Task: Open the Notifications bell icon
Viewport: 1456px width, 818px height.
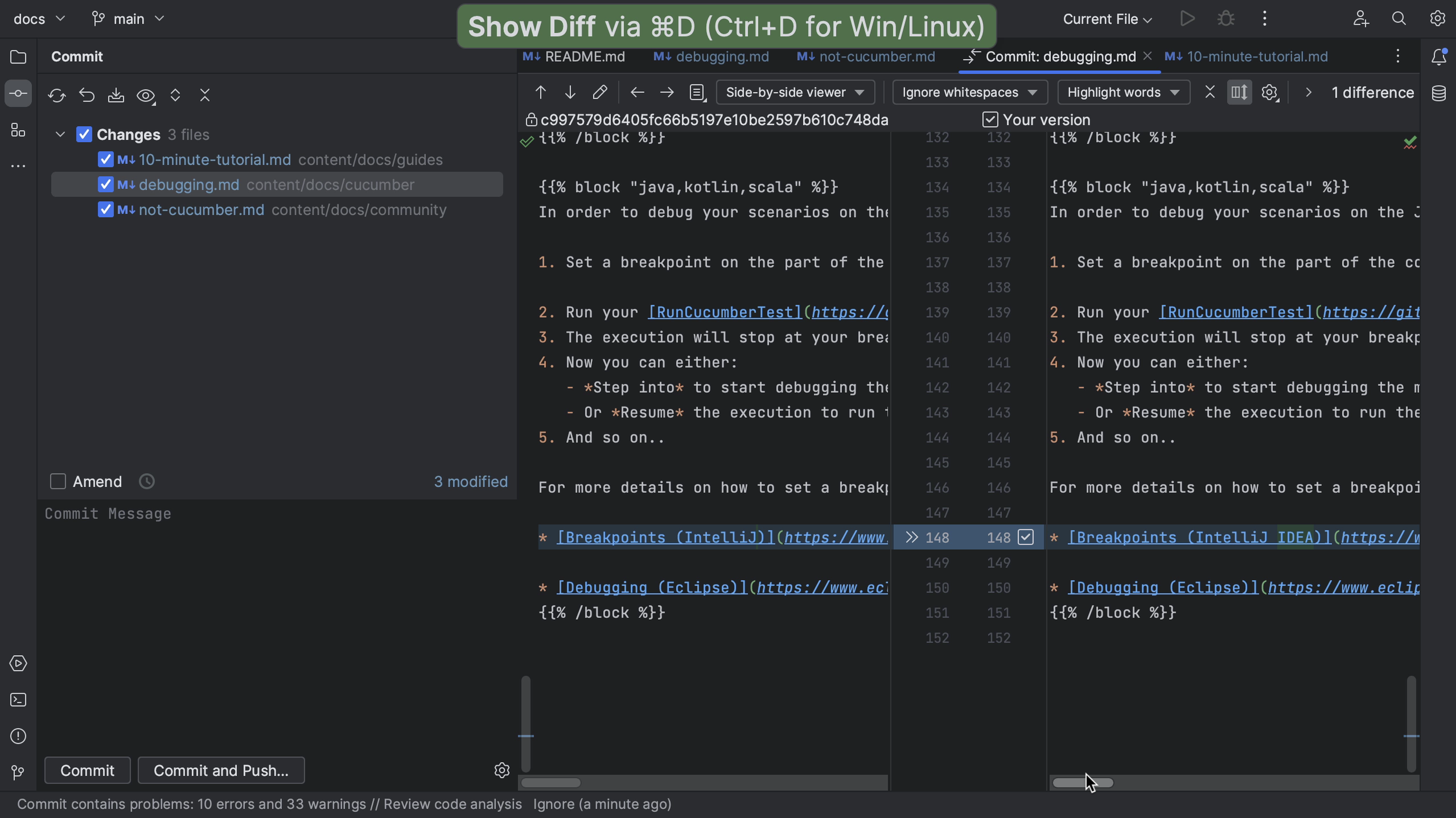Action: point(1439,57)
